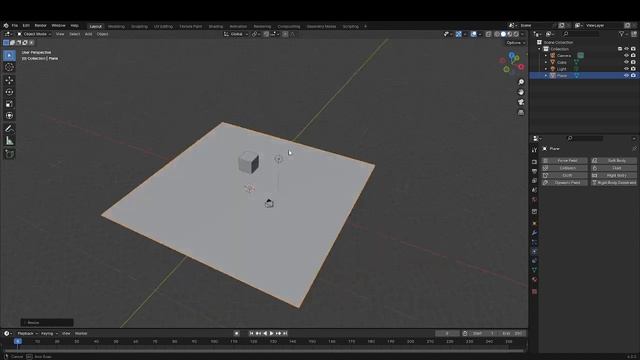Viewport: 640px width, 360px height.
Task: Open the Playback dropdown in timeline
Action: click(27, 333)
